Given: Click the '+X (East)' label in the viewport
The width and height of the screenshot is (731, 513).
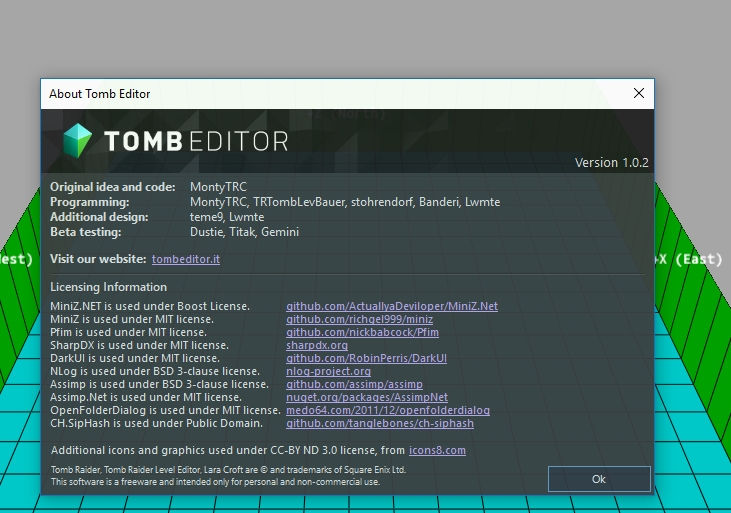Looking at the screenshot, I should pos(689,259).
